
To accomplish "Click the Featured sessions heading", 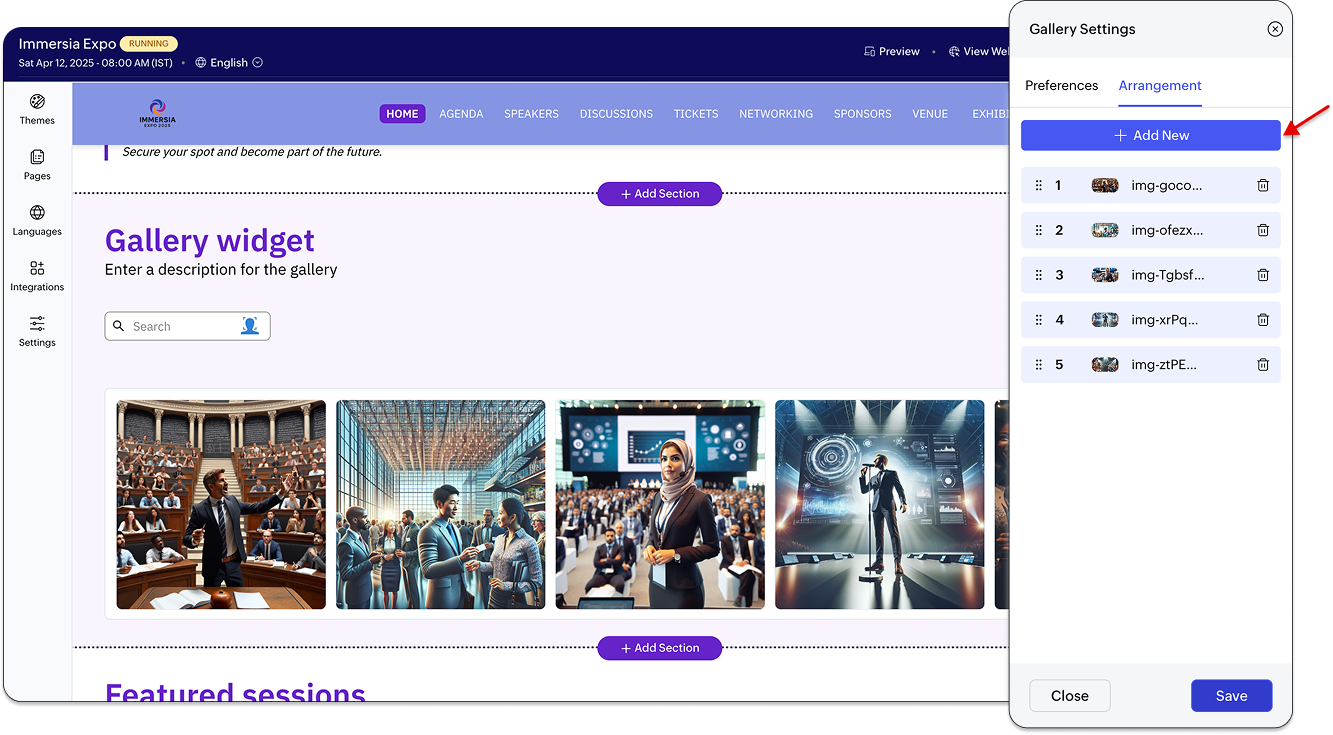I will point(235,692).
